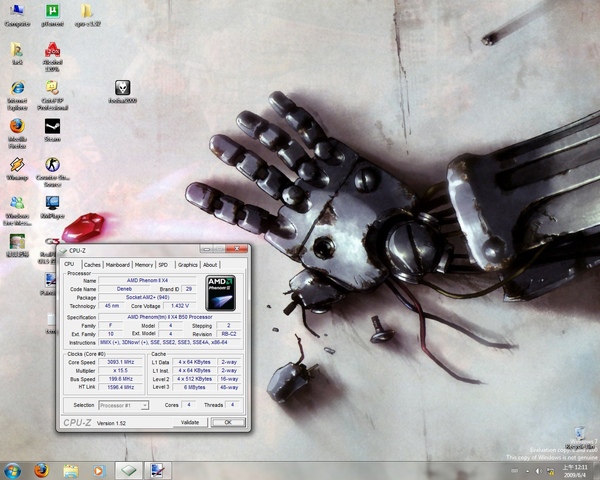
Task: Open the foobar2000 desktop icon
Action: tap(122, 91)
